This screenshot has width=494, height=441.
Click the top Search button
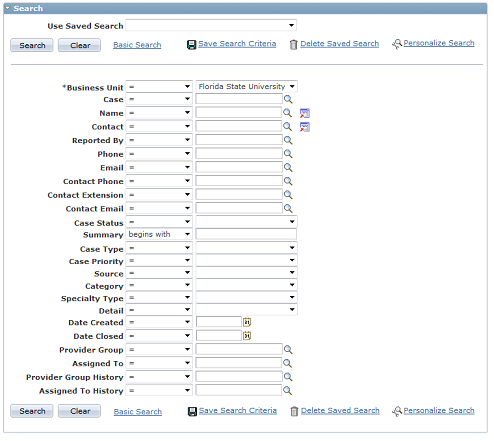point(32,45)
